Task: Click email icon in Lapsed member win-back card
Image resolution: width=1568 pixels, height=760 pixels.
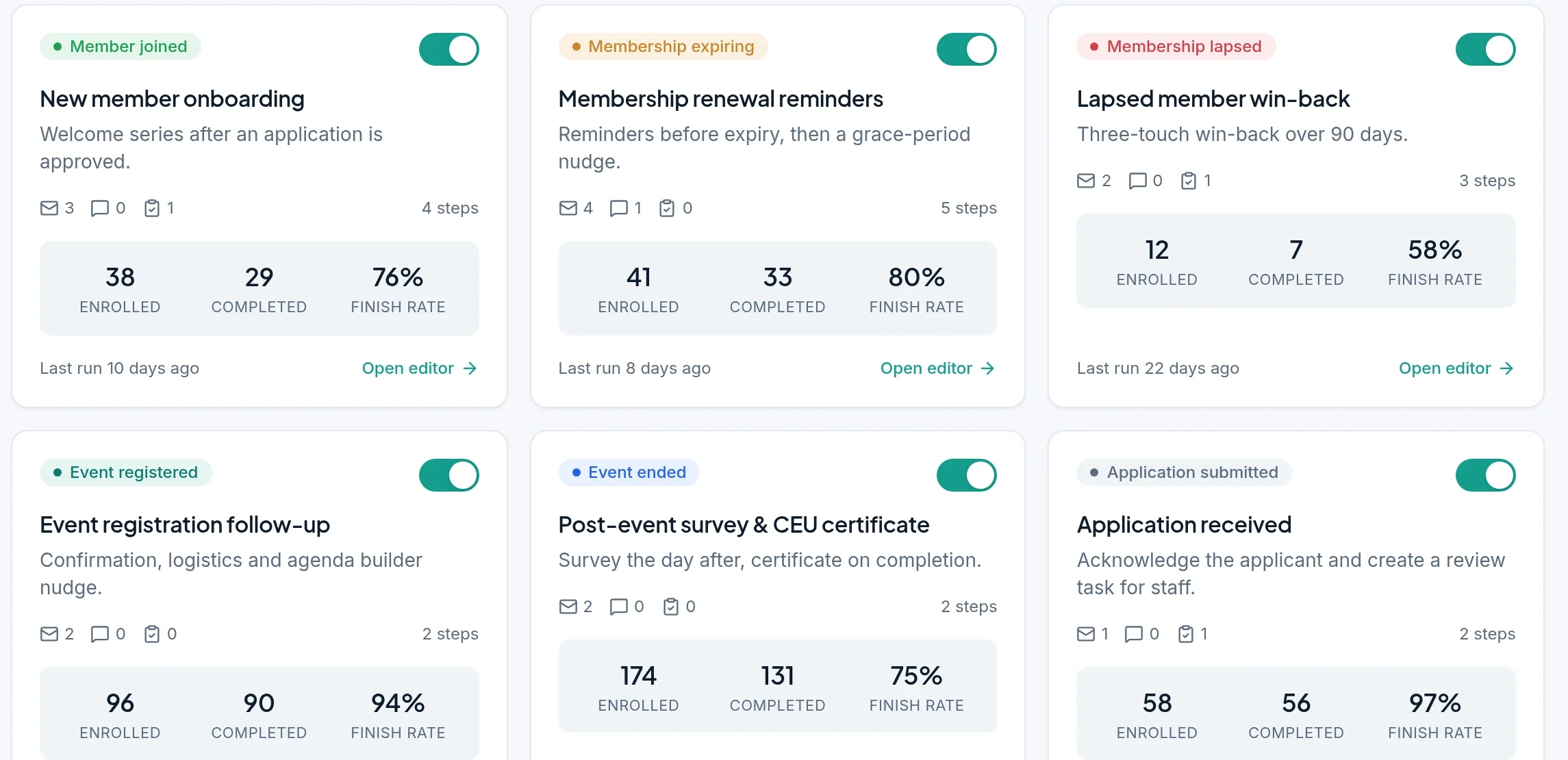Action: coord(1086,181)
